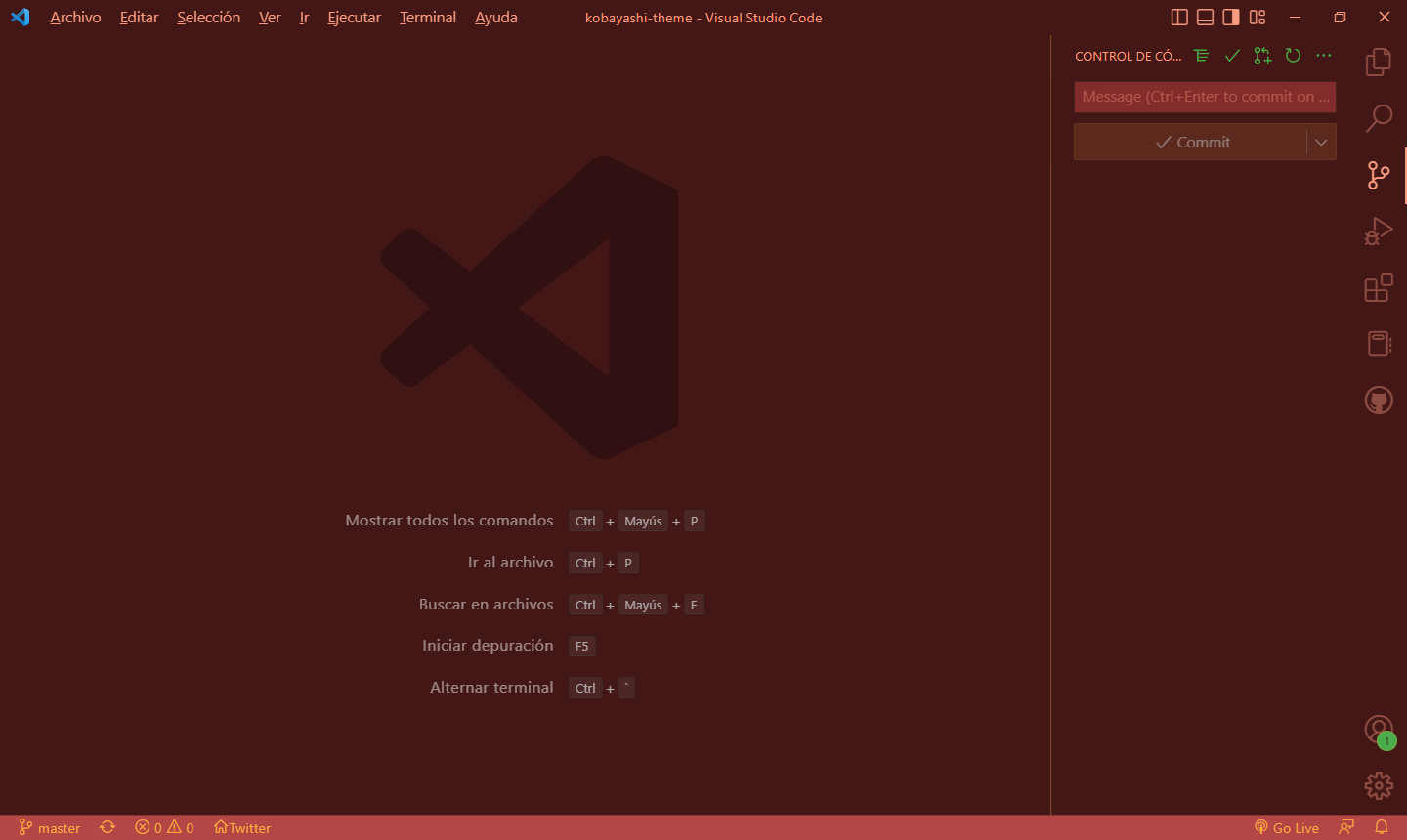Screen dimensions: 1407x840
Task: Open the Terminal menu
Action: 427,18
